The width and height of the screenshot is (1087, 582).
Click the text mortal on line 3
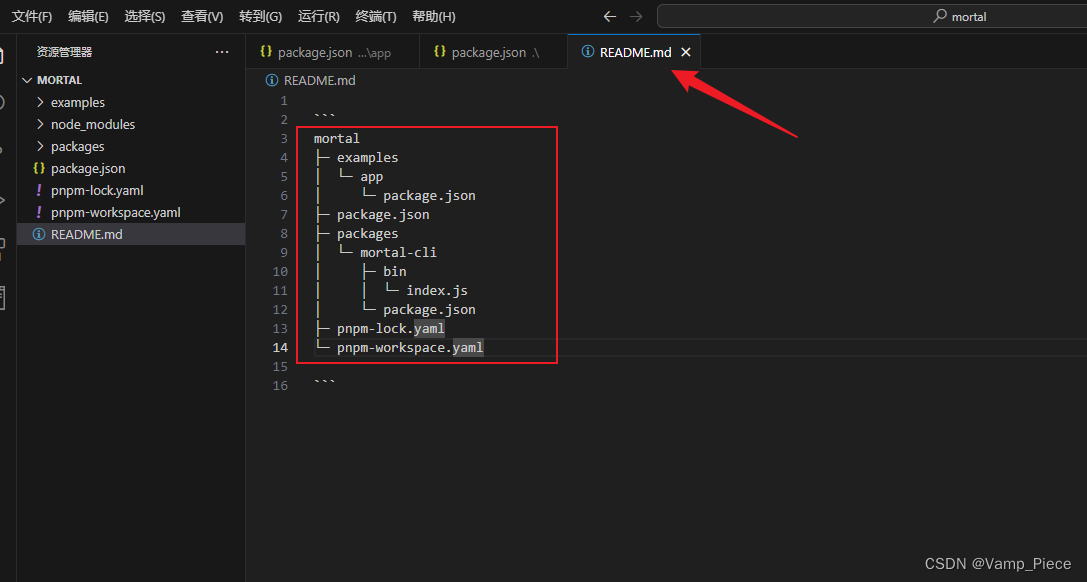pos(337,139)
